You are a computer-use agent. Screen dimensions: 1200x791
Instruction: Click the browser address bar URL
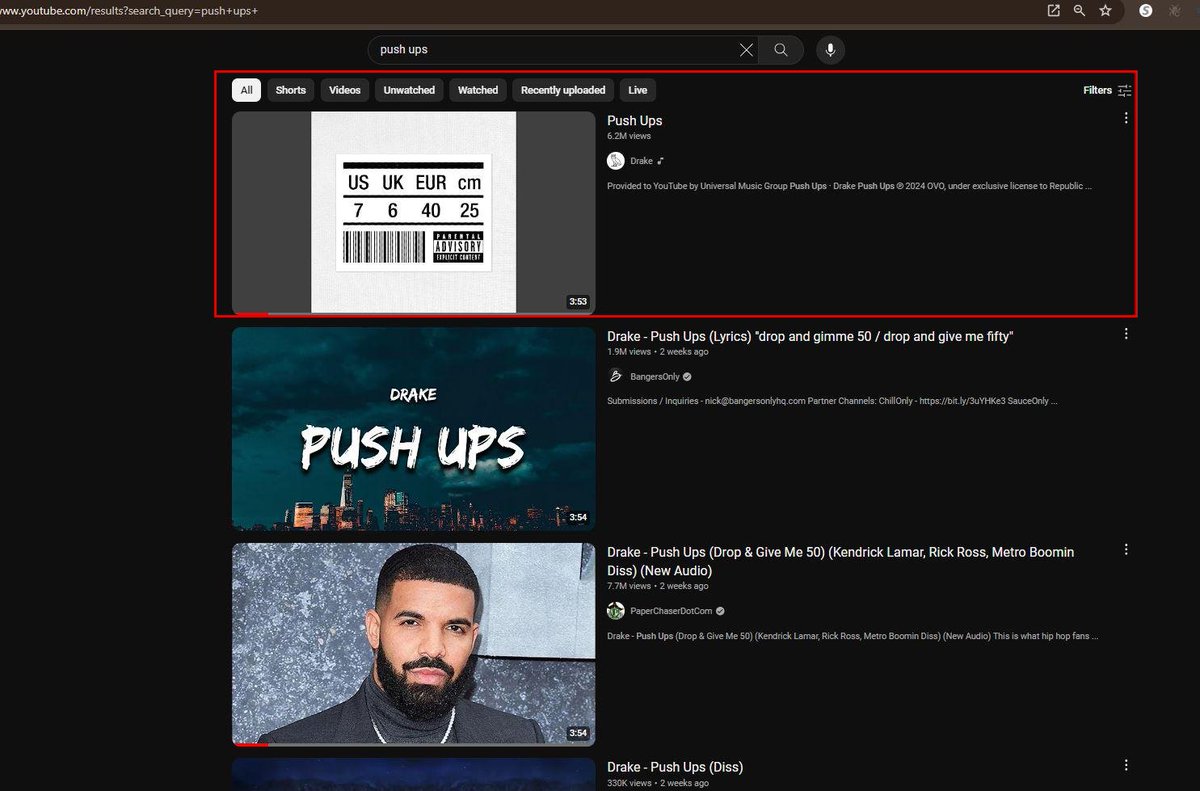(x=129, y=10)
